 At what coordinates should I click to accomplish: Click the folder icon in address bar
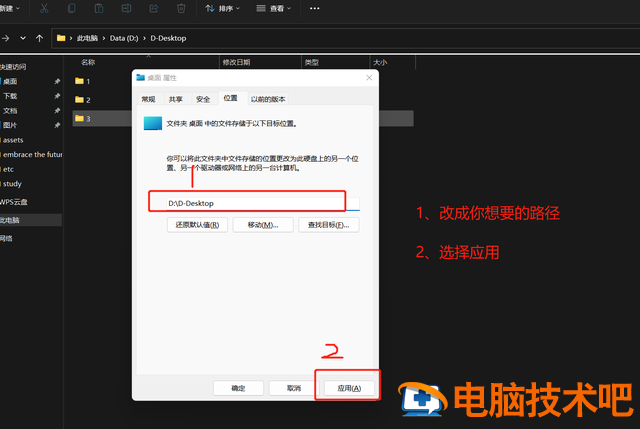click(61, 38)
